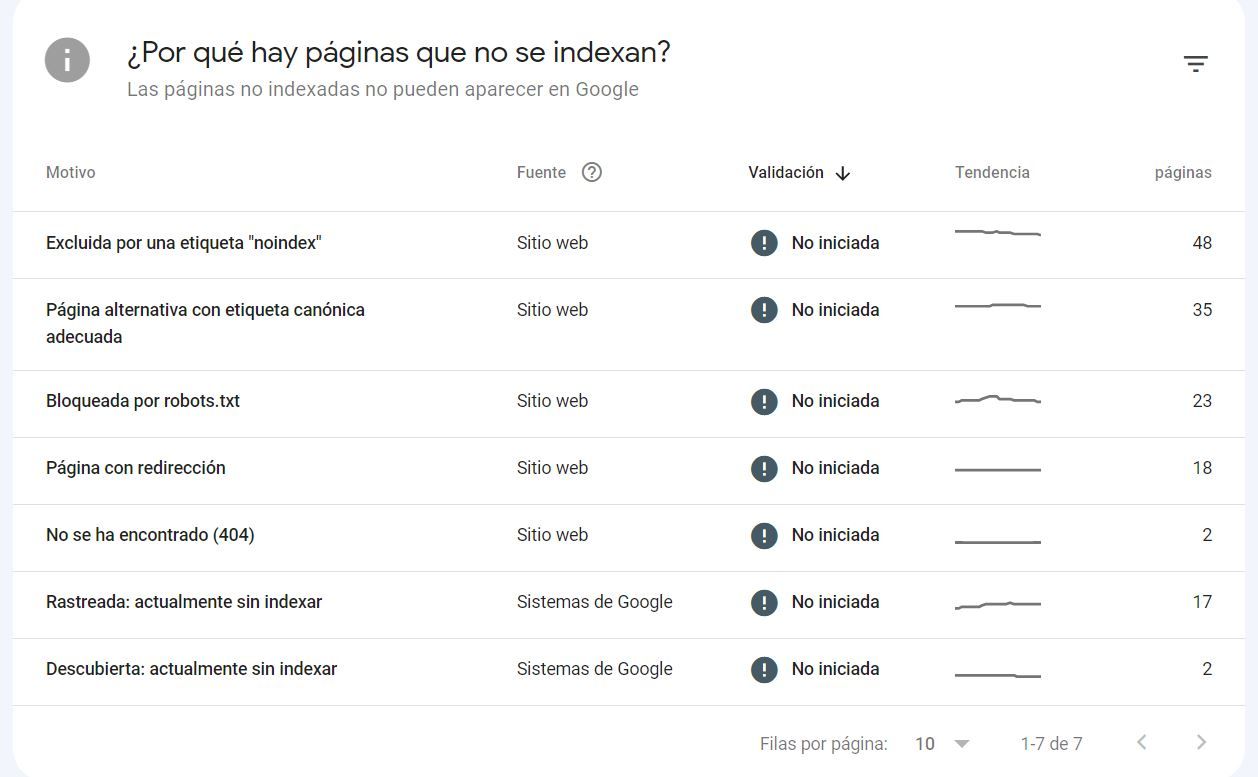The height and width of the screenshot is (777, 1258).
Task: Sort by the Validación column header
Action: [x=786, y=172]
